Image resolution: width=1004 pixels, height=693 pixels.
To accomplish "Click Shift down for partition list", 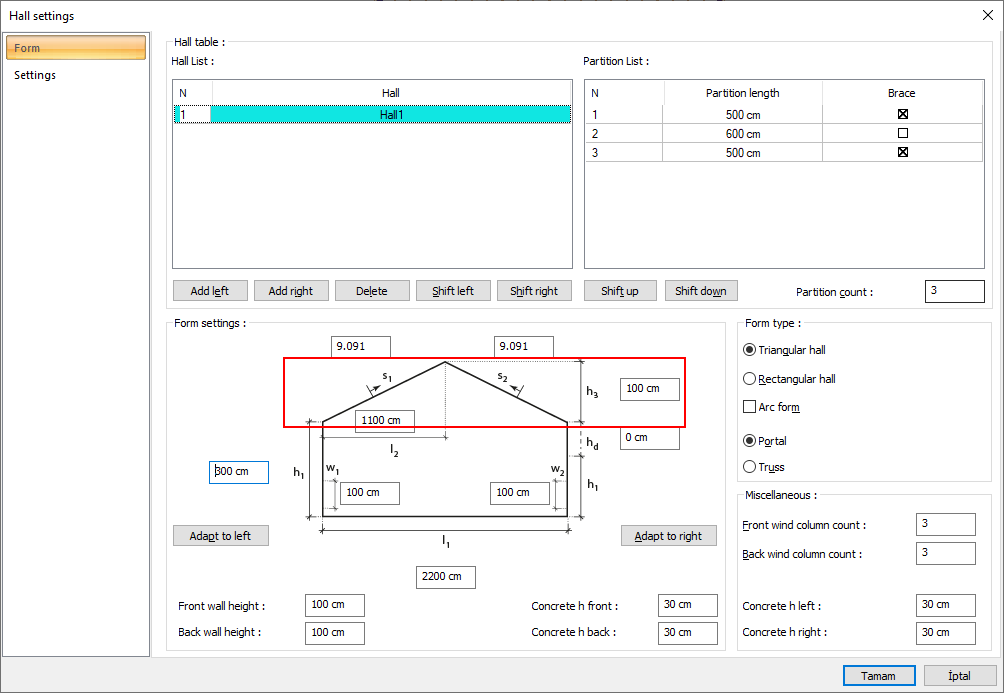I will click(700, 291).
